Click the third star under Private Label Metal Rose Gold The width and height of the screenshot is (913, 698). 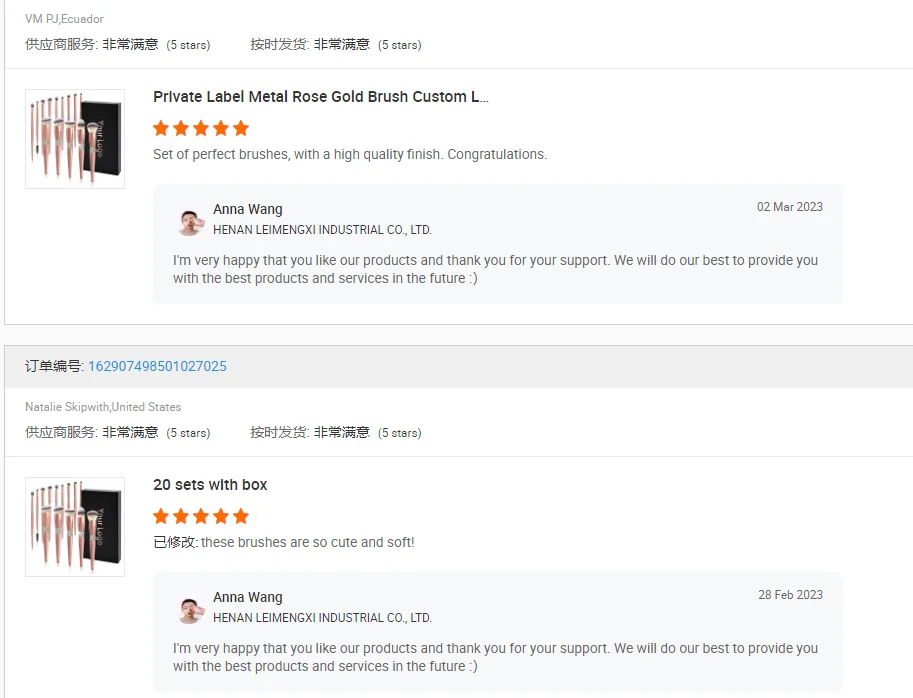(x=201, y=128)
